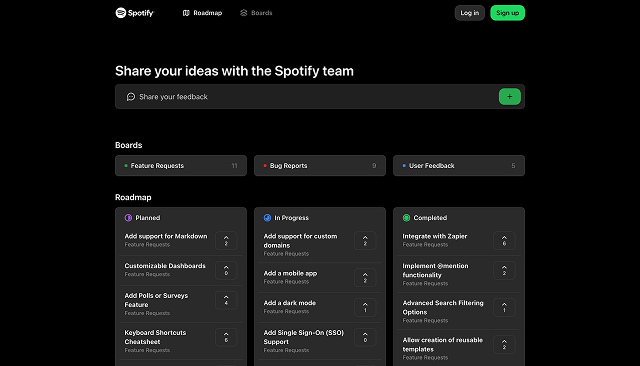Open Add a dark mode post

pos(290,303)
